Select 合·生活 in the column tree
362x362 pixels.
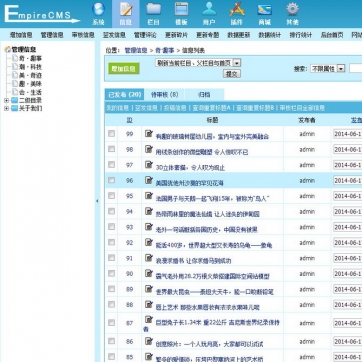coord(30,92)
